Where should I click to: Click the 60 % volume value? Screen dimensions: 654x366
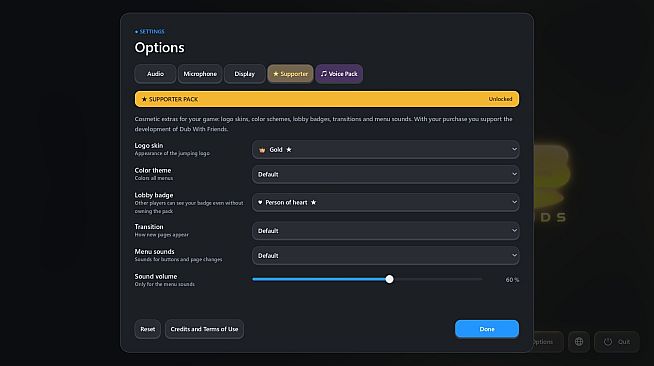click(x=512, y=280)
